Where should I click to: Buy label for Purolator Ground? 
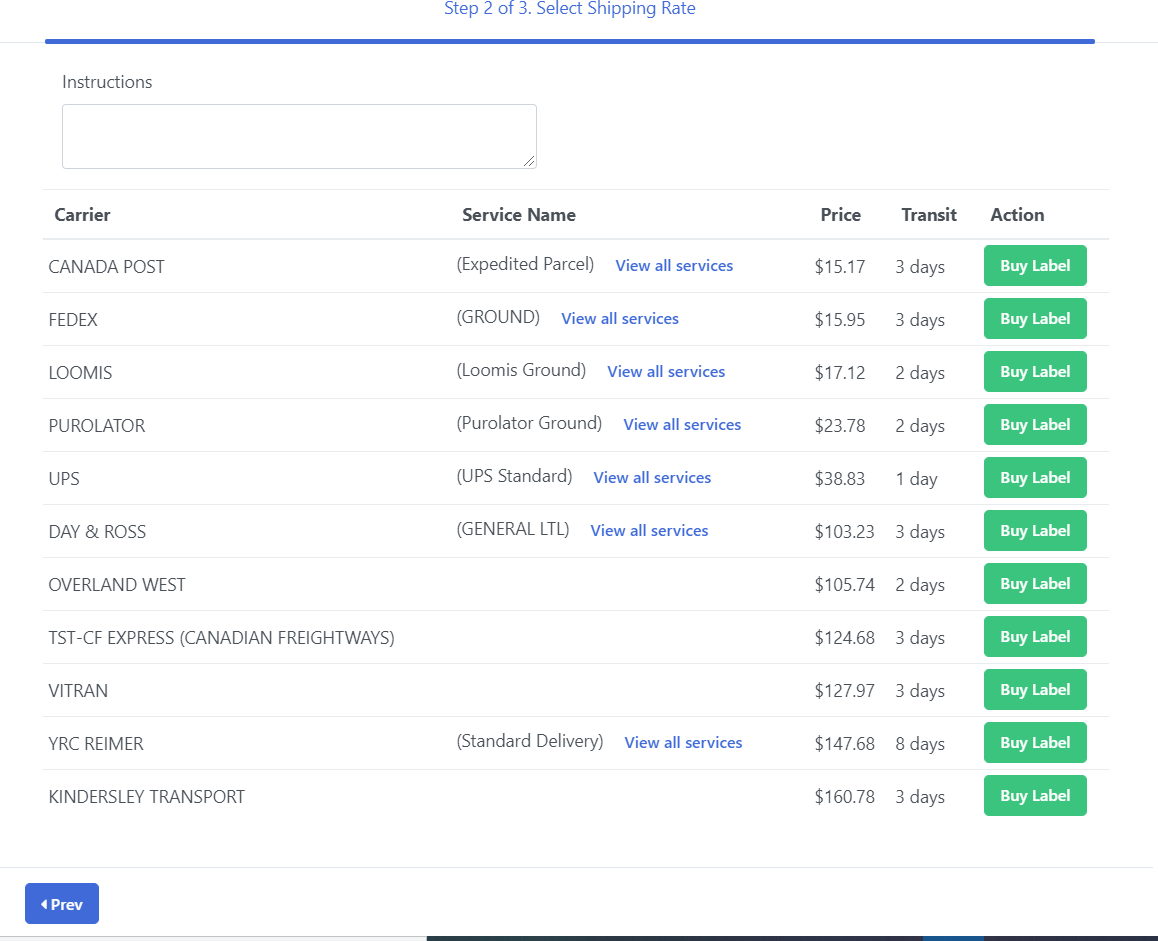tap(1035, 425)
